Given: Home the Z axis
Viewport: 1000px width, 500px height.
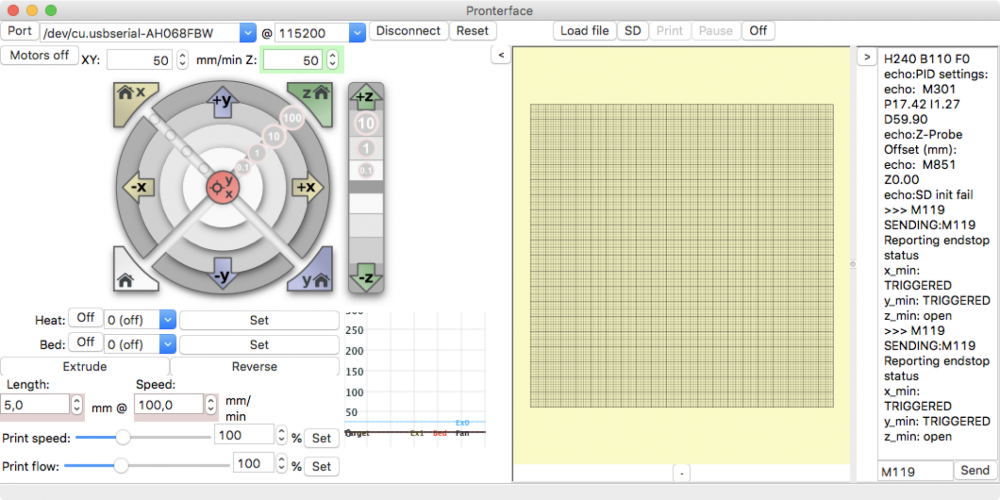Looking at the screenshot, I should pyautogui.click(x=312, y=101).
